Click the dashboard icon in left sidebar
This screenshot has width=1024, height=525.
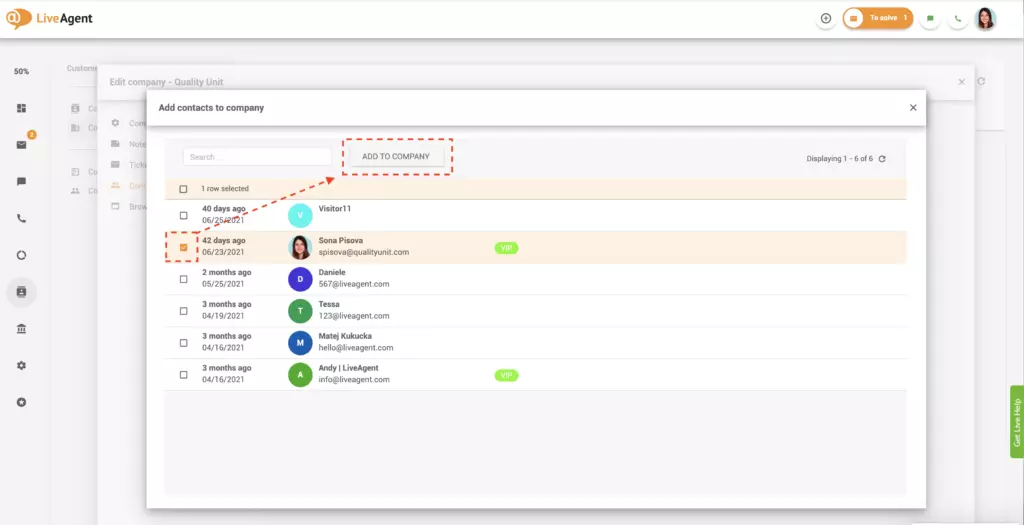click(x=21, y=108)
